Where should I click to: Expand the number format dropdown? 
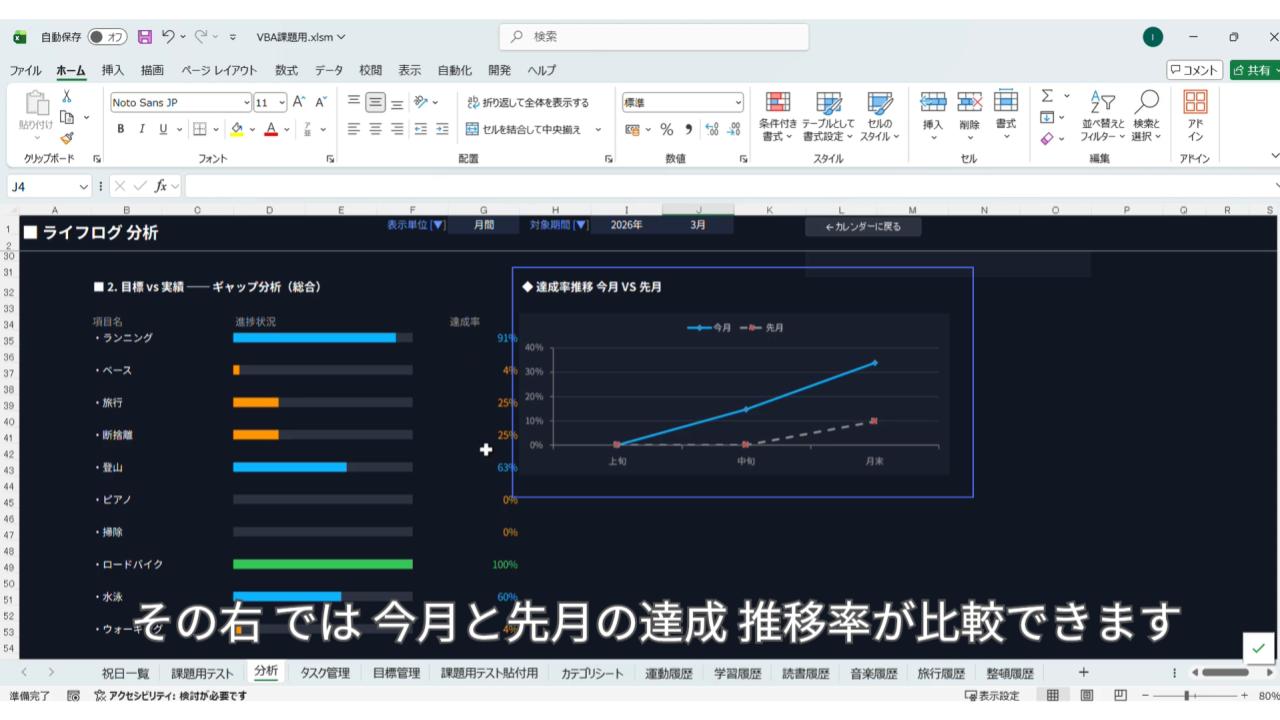[738, 102]
